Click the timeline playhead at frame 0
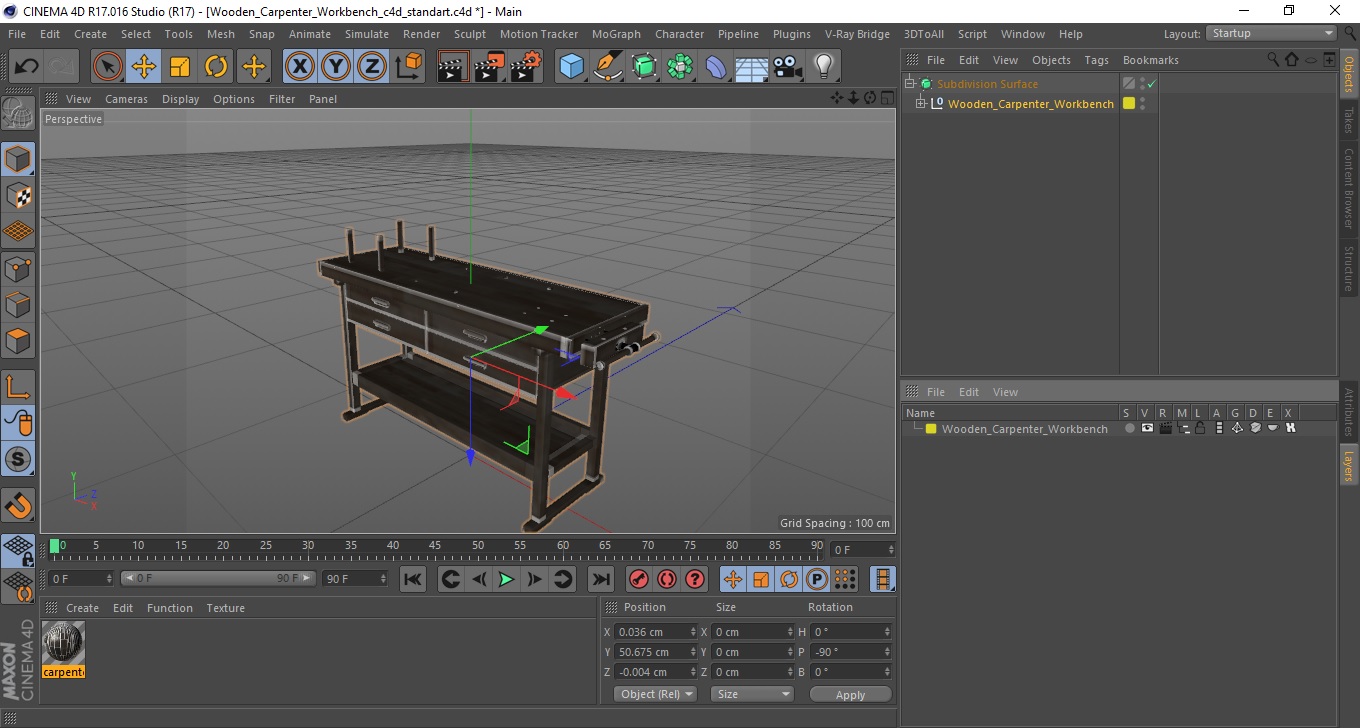 point(54,546)
